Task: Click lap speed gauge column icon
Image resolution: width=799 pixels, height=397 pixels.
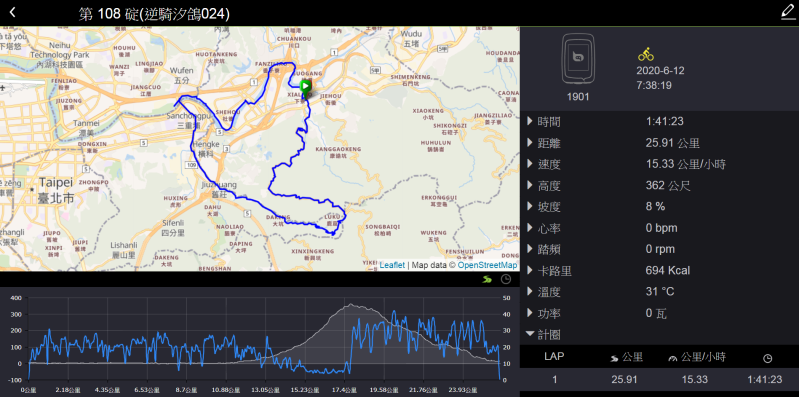Action: [673, 358]
